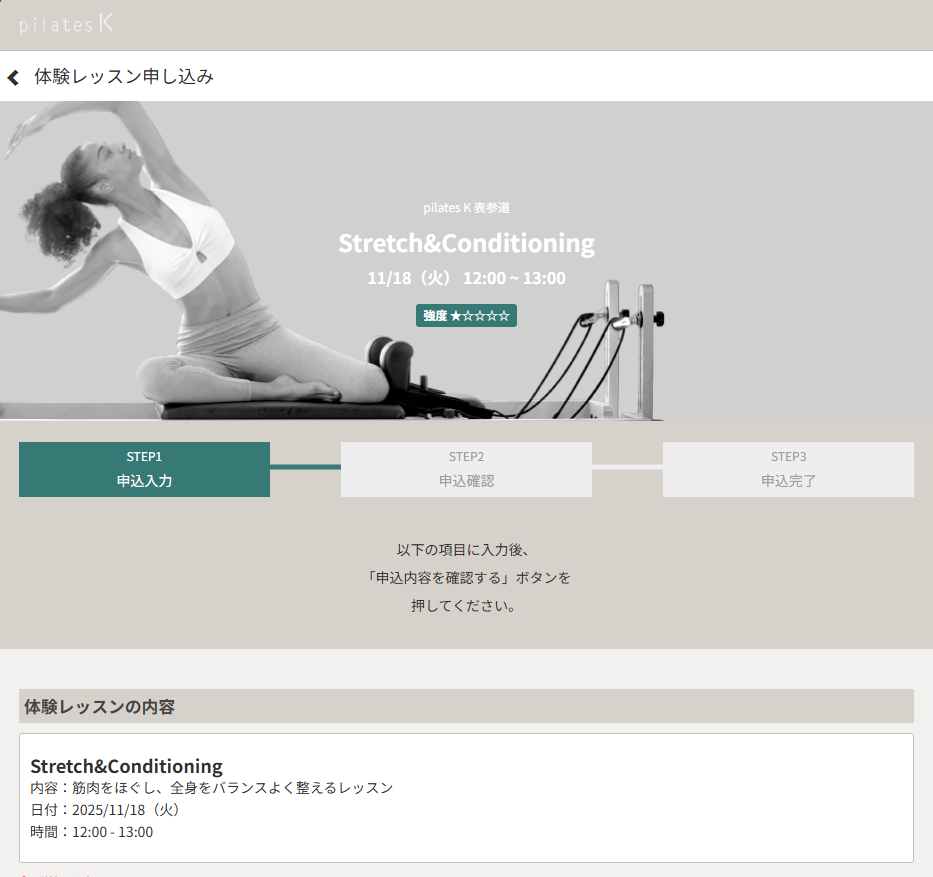This screenshot has width=933, height=877.
Task: Click the progress connector between STEP2 and STEP3
Action: pos(627,467)
